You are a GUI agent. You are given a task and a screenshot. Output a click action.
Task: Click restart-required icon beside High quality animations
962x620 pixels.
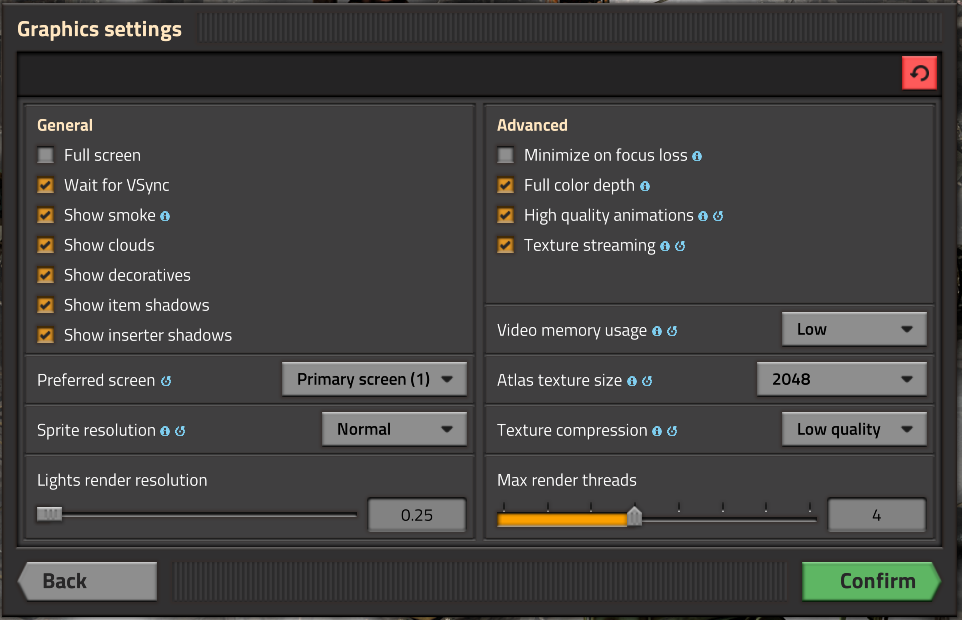click(718, 216)
